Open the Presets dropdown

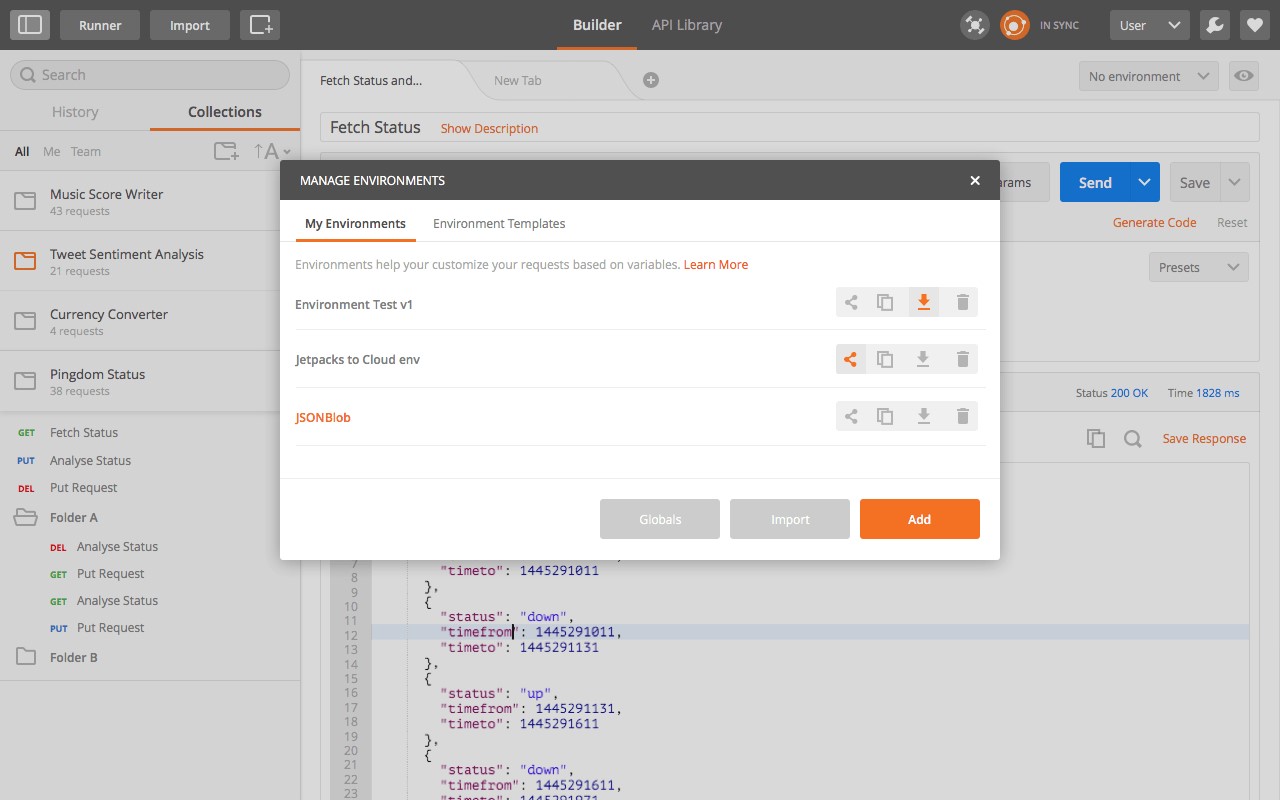tap(1198, 267)
